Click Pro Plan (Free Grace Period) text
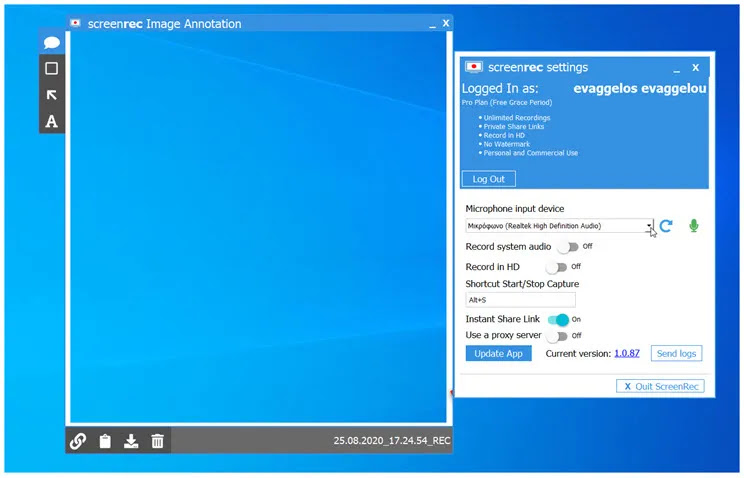Image resolution: width=744 pixels, height=478 pixels. click(507, 103)
